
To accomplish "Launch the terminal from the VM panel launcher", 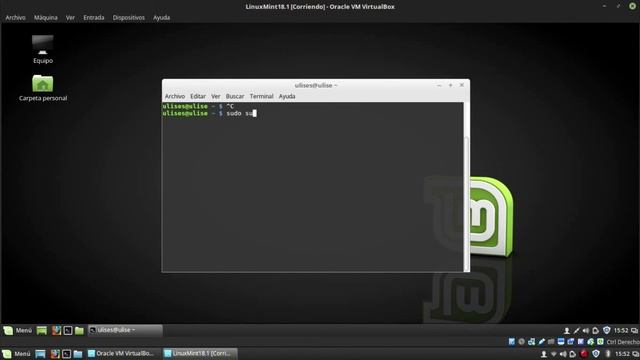I will click(68, 331).
